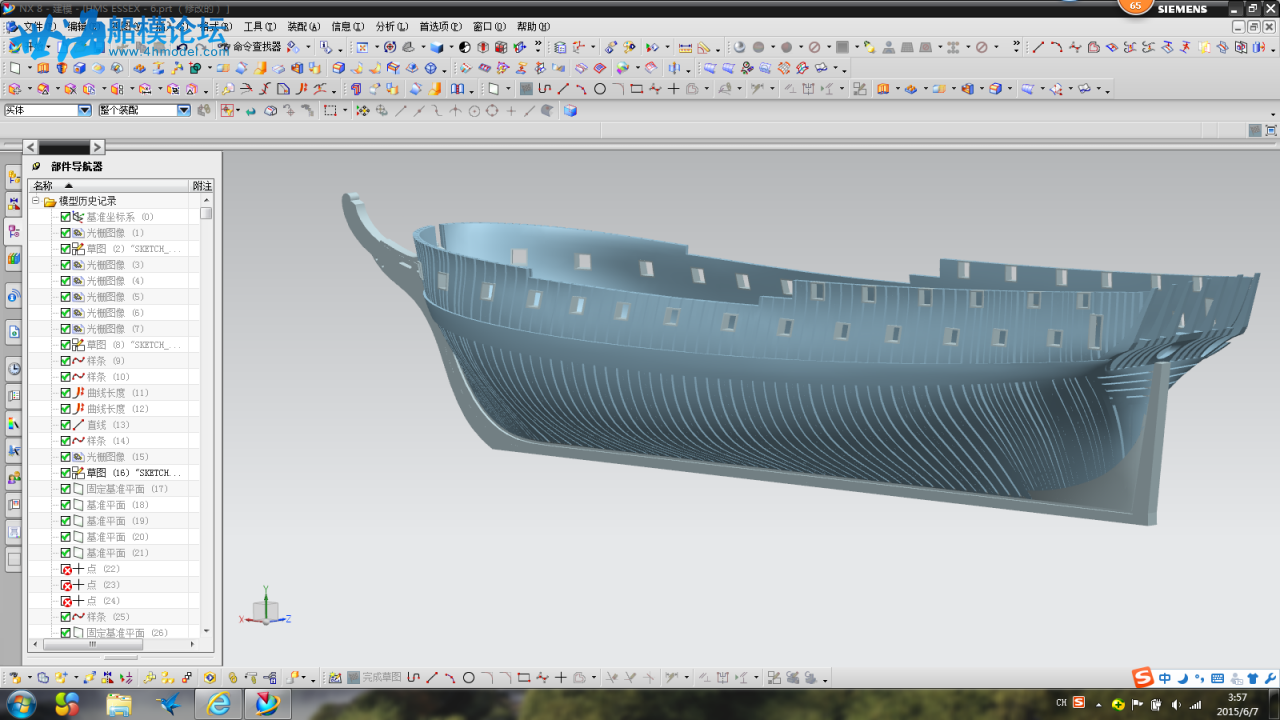Screen dimensions: 1280x720
Task: Click the tab scroll right arrow above navigator
Action: click(97, 147)
